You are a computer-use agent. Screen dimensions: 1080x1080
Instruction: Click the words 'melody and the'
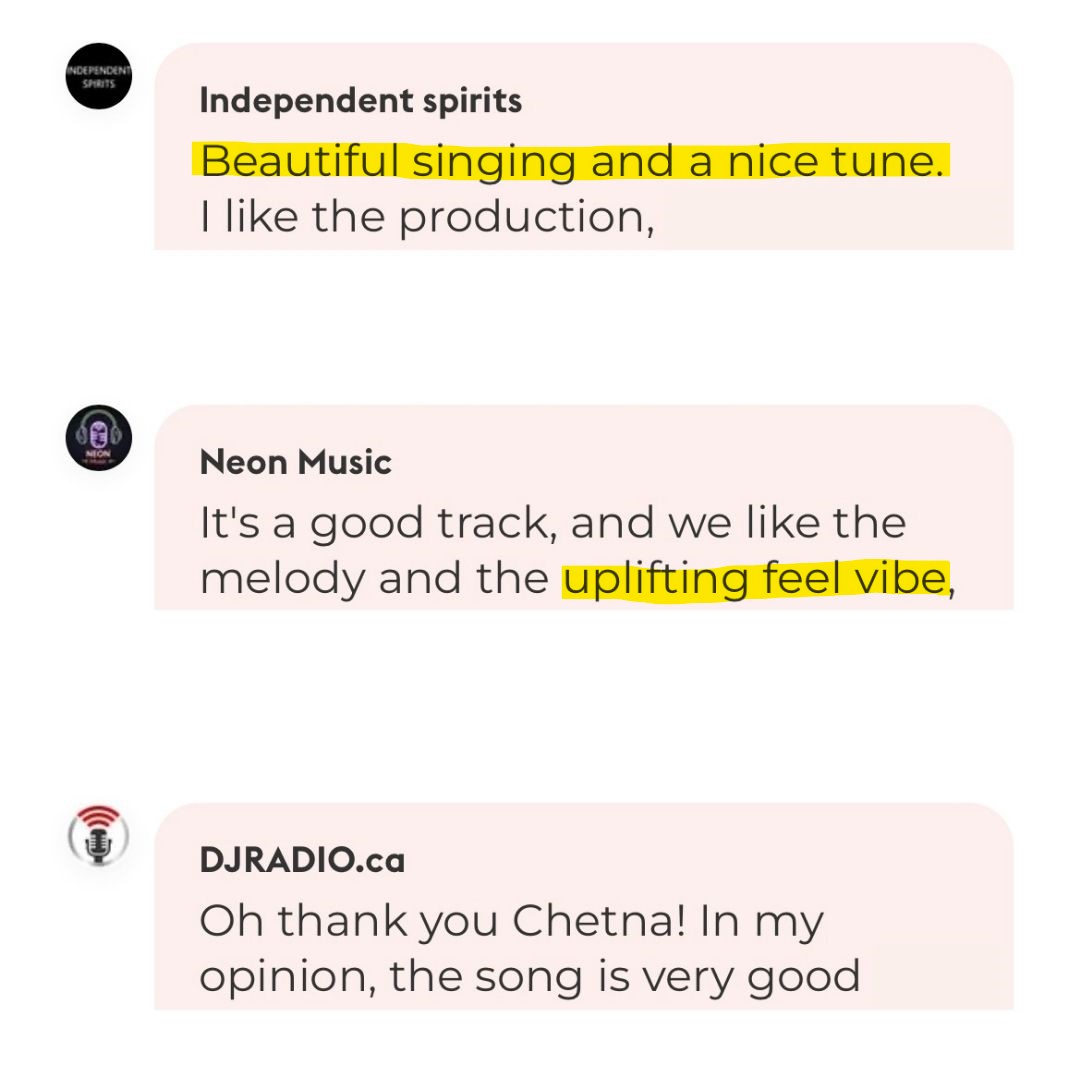click(x=374, y=579)
